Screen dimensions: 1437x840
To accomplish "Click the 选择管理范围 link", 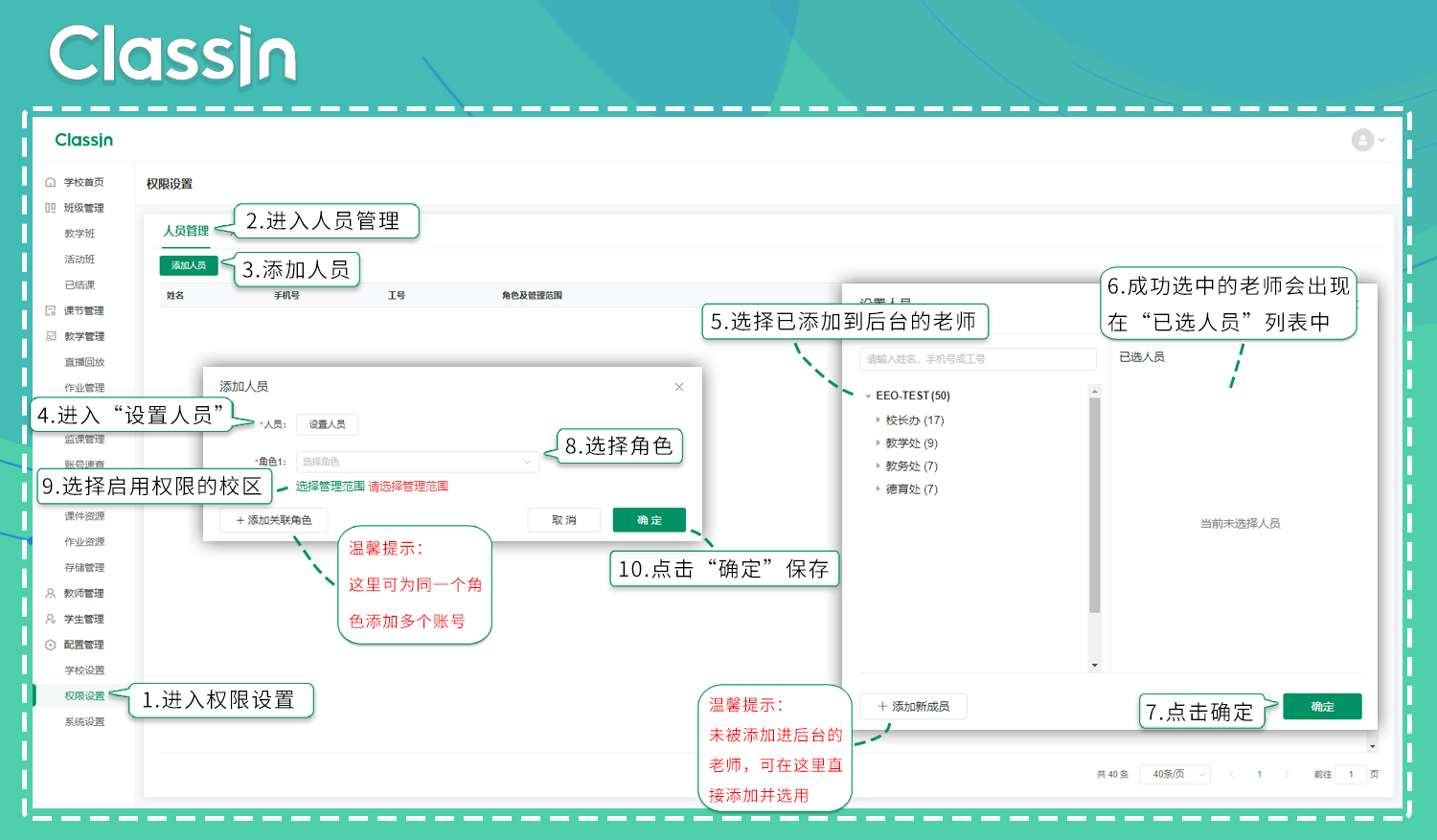I will 330,487.
